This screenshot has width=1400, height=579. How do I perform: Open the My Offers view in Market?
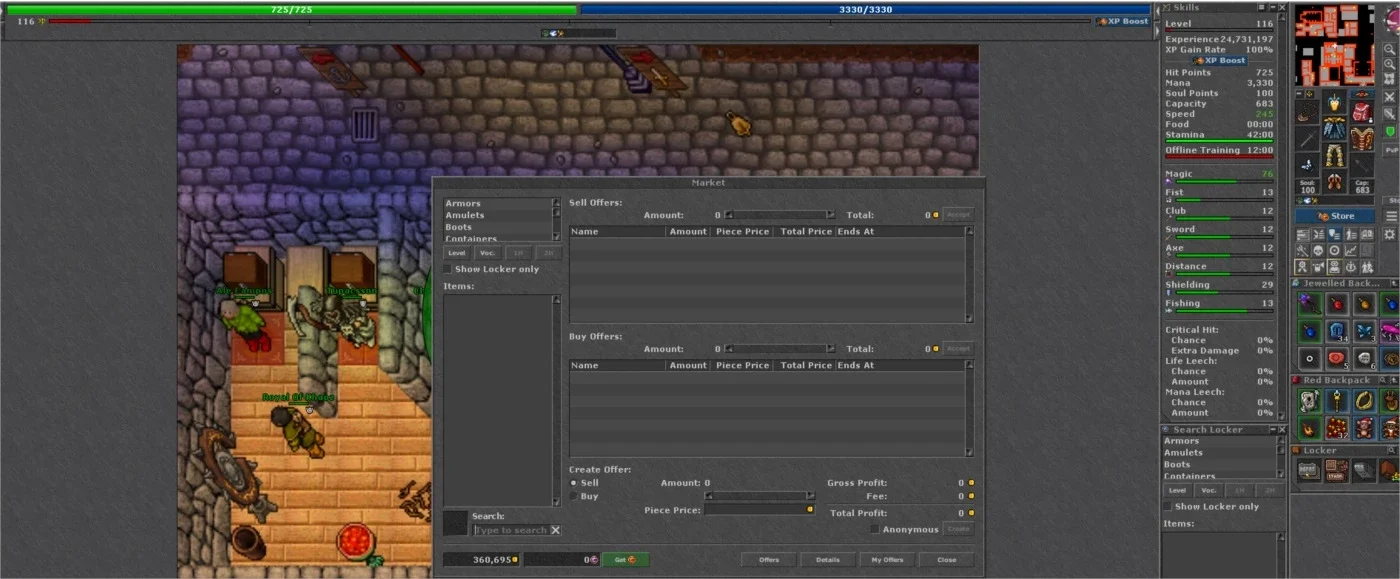point(887,560)
